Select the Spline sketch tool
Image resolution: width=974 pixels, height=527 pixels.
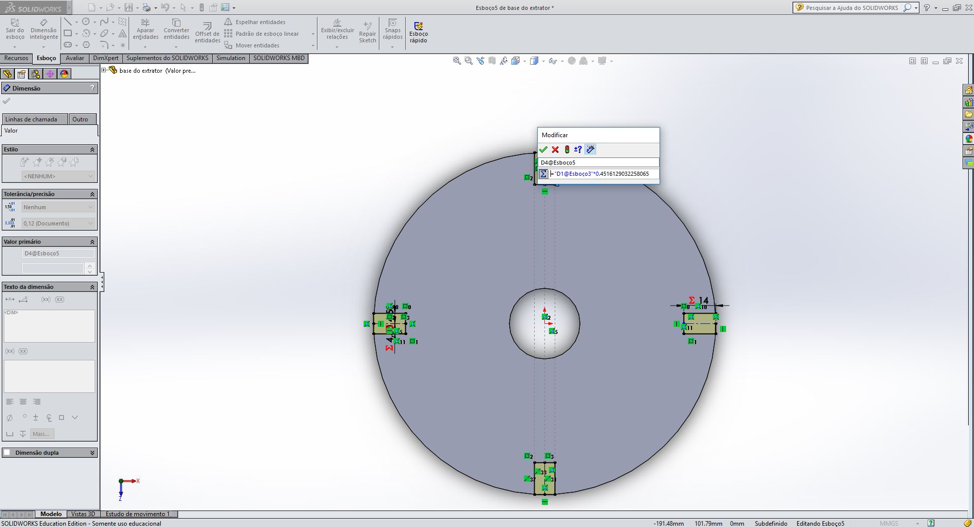click(104, 22)
